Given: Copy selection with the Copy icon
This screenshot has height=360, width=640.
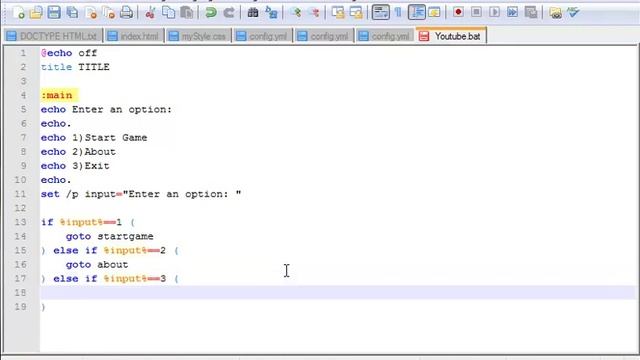Looking at the screenshot, I should (168, 13).
